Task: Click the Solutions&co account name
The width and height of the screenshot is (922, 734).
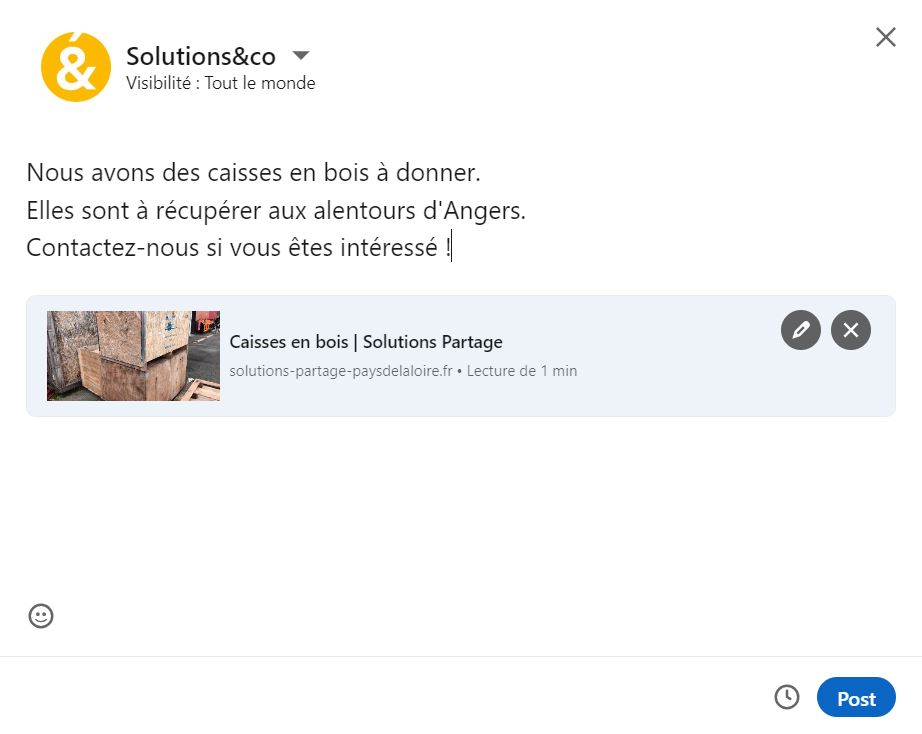Action: tap(201, 56)
